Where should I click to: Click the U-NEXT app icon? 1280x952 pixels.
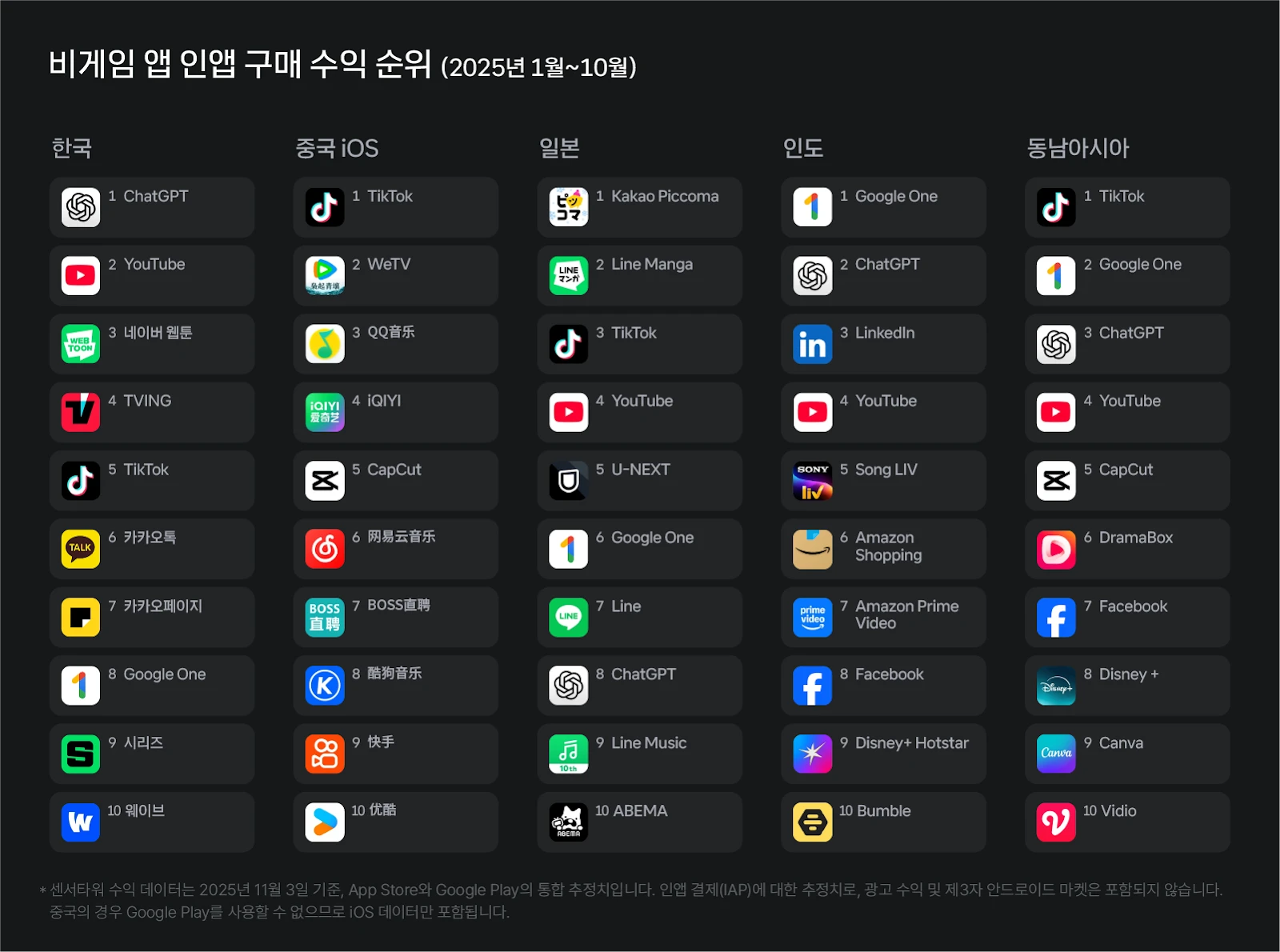pyautogui.click(x=569, y=481)
